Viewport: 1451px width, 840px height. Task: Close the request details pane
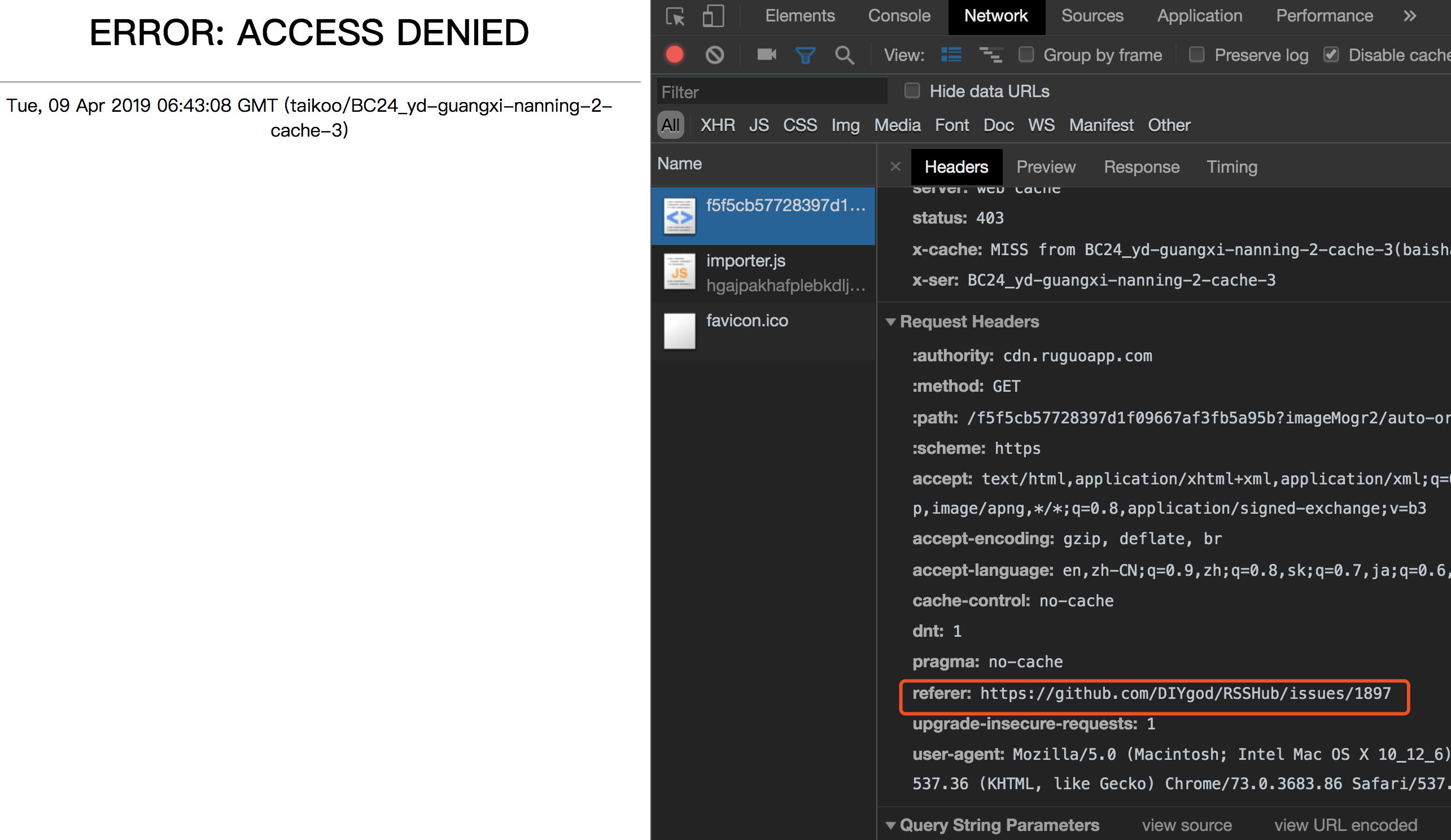895,167
